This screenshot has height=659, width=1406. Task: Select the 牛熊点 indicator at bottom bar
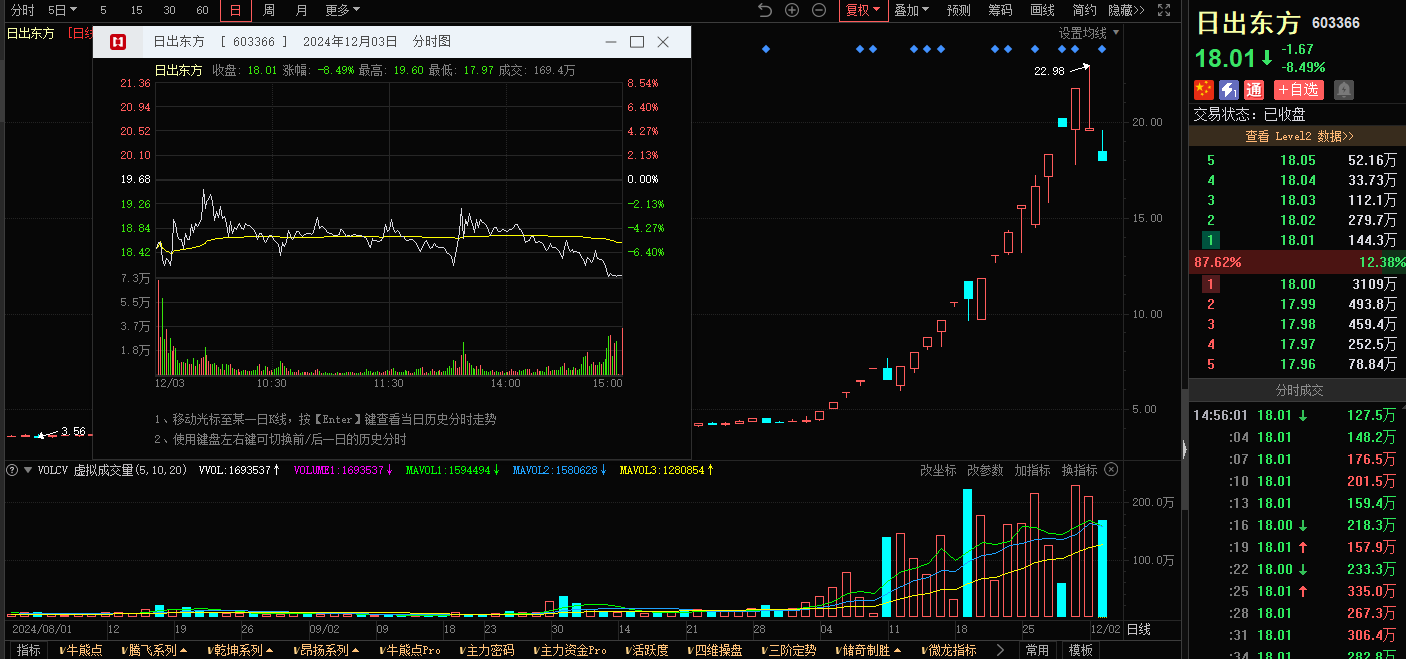[x=84, y=650]
